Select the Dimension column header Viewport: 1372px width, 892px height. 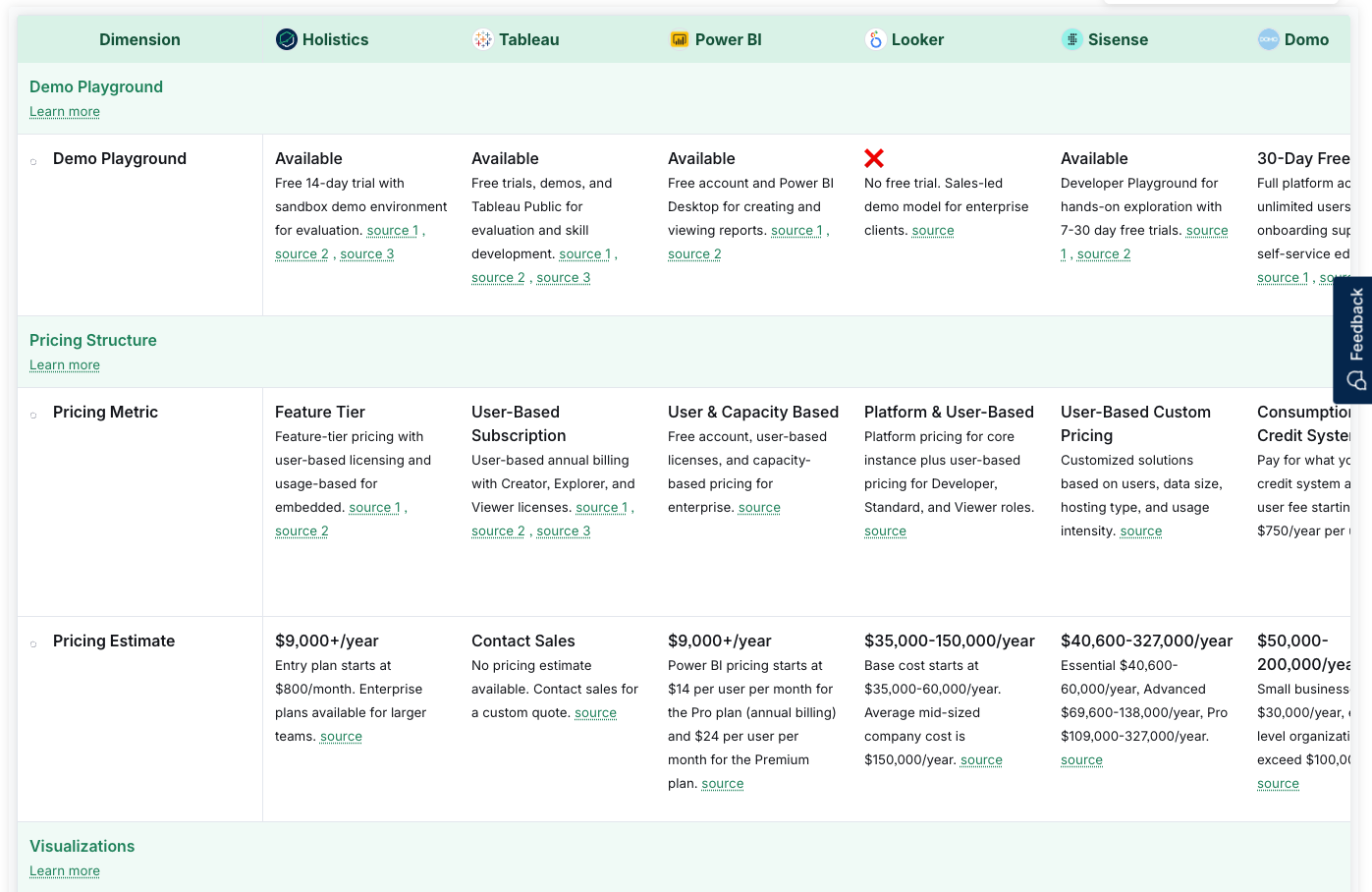139,39
